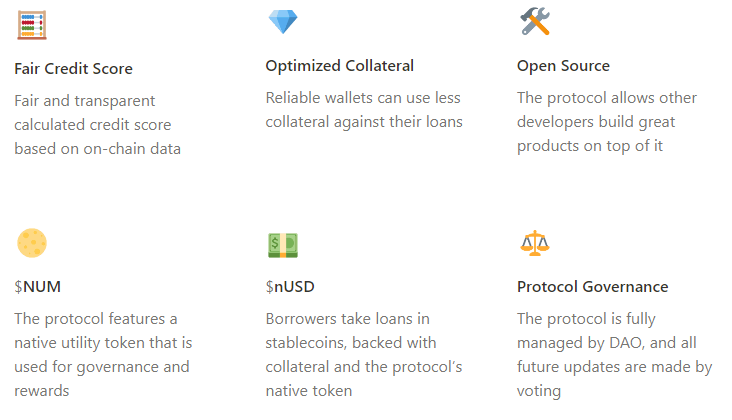
Task: Click the Protocol Governance heading
Action: [592, 287]
